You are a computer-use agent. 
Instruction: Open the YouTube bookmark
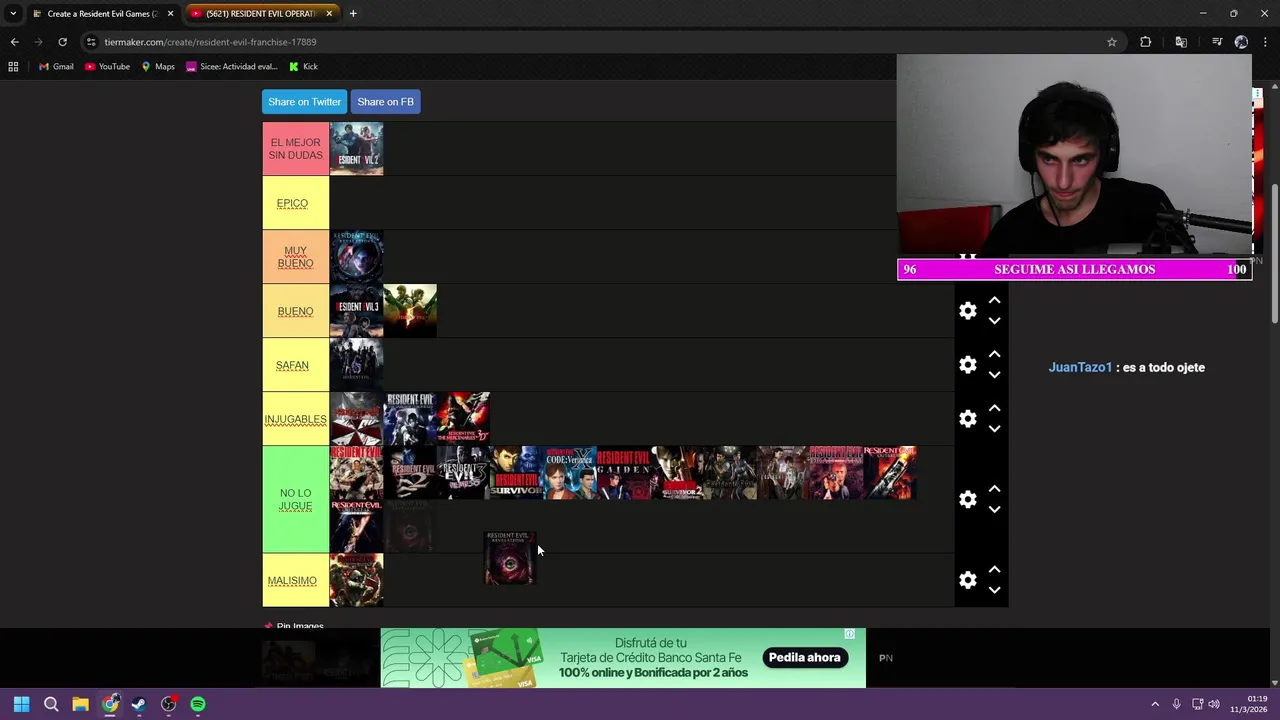[107, 67]
